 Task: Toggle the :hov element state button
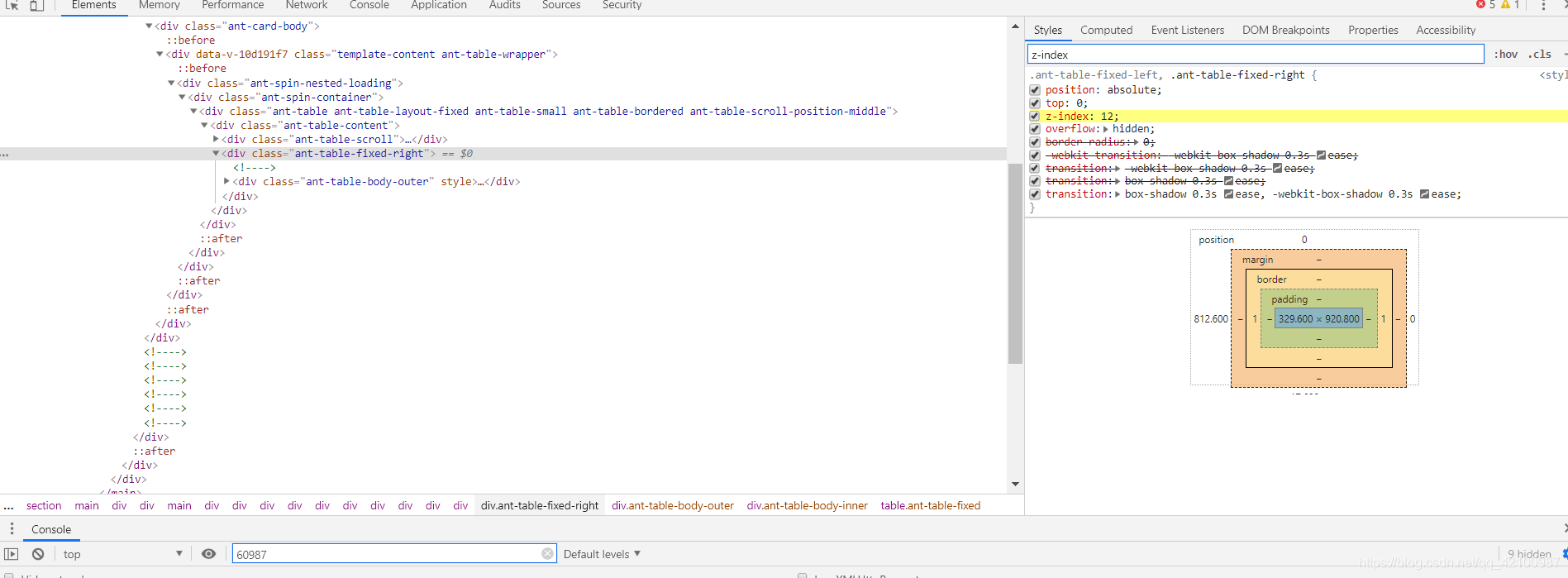point(1505,55)
